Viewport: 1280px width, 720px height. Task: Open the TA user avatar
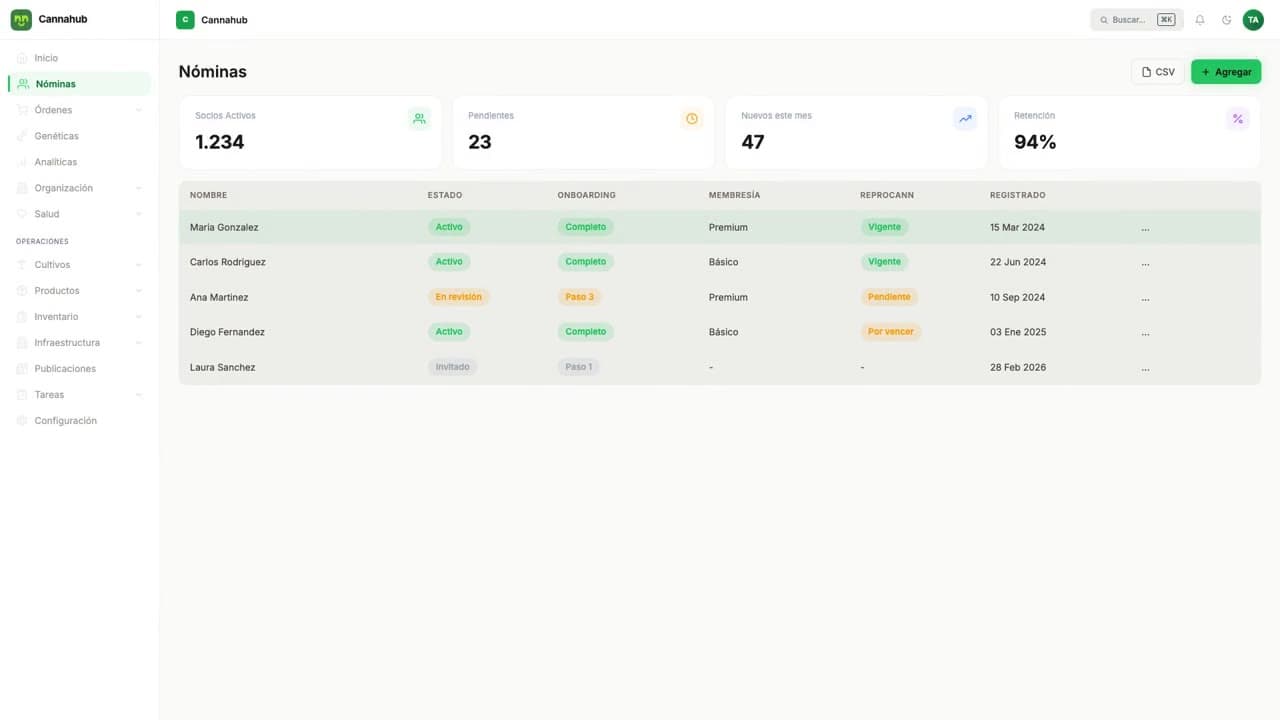pyautogui.click(x=1253, y=20)
